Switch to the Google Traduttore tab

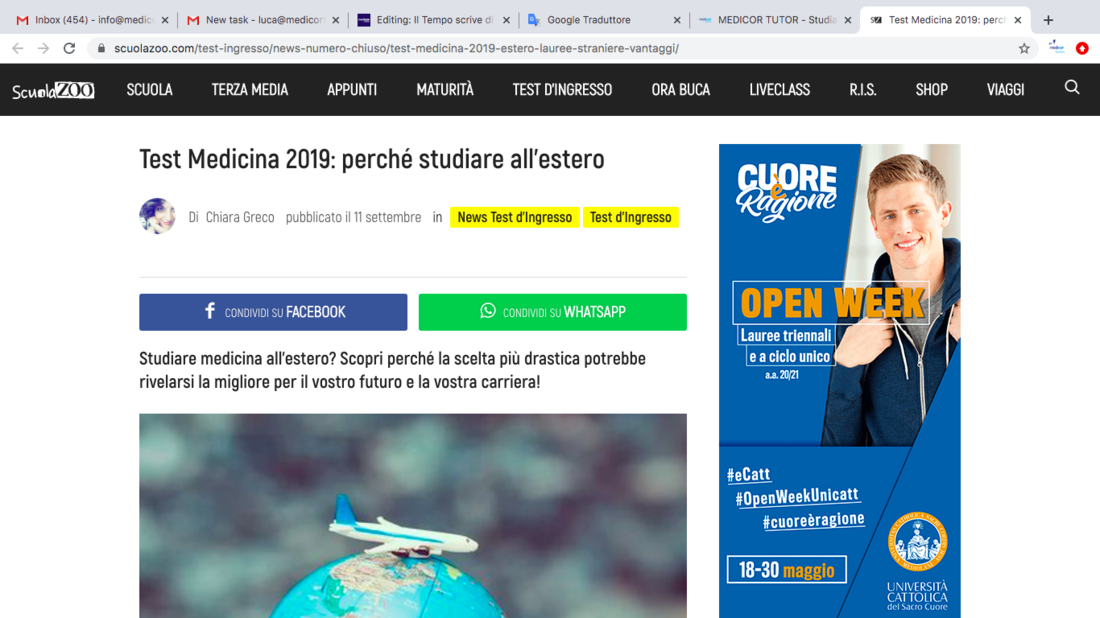point(604,20)
